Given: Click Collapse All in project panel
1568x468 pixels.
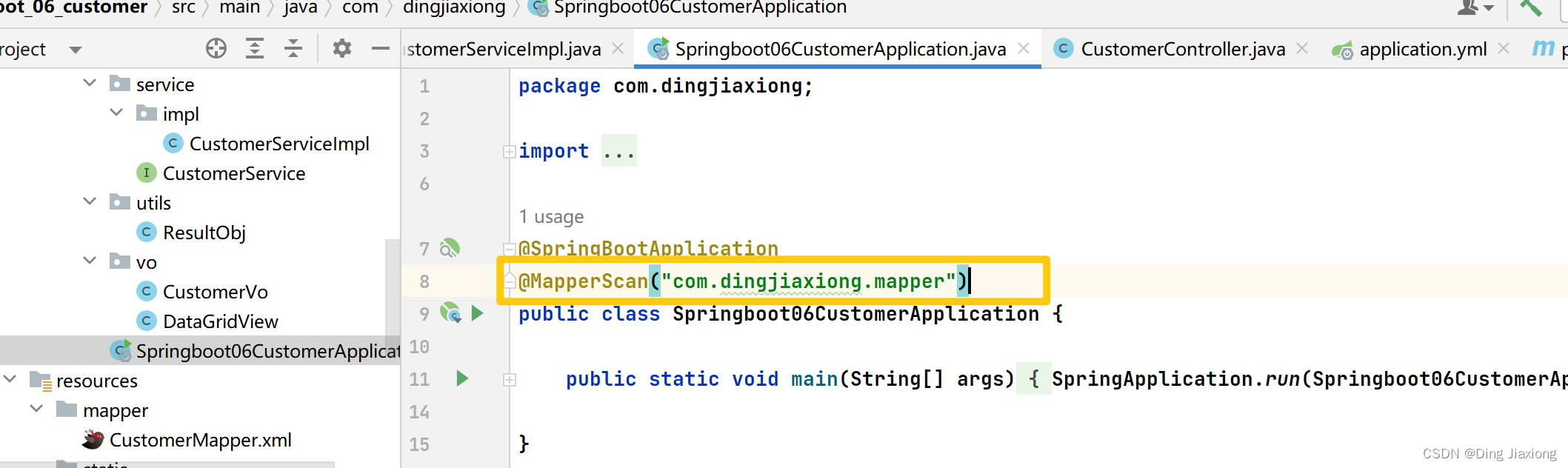Looking at the screenshot, I should click(x=293, y=48).
